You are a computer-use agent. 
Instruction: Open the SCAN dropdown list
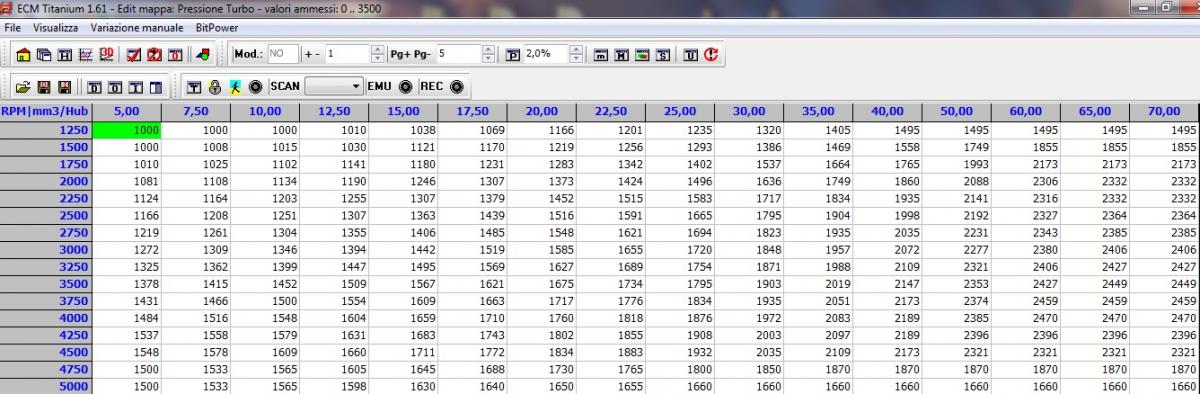334,87
